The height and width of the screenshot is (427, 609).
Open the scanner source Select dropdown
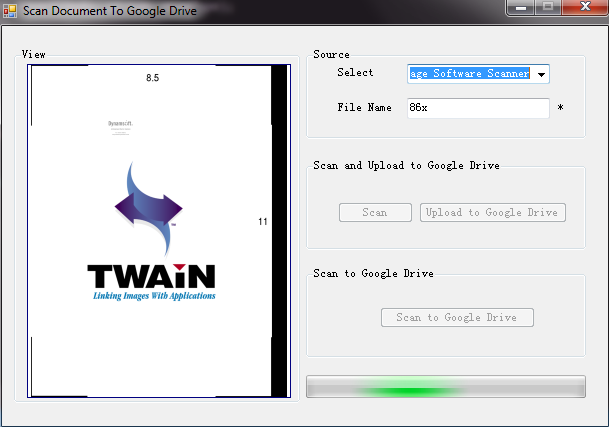tap(541, 74)
